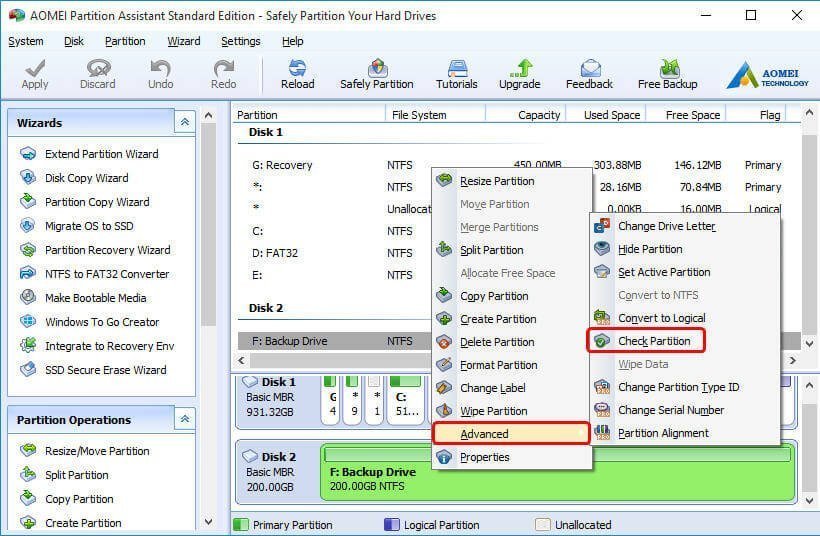820x536 pixels.
Task: Select Partition Alignment in submenu
Action: 685,433
